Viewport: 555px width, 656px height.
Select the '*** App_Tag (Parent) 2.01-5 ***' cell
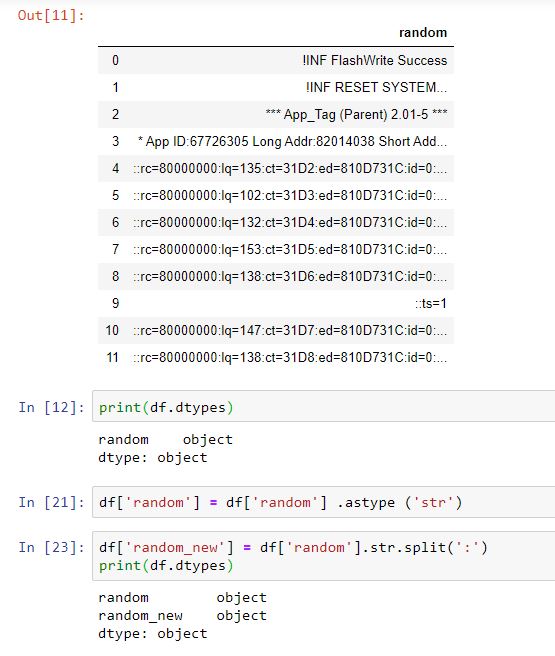click(356, 114)
